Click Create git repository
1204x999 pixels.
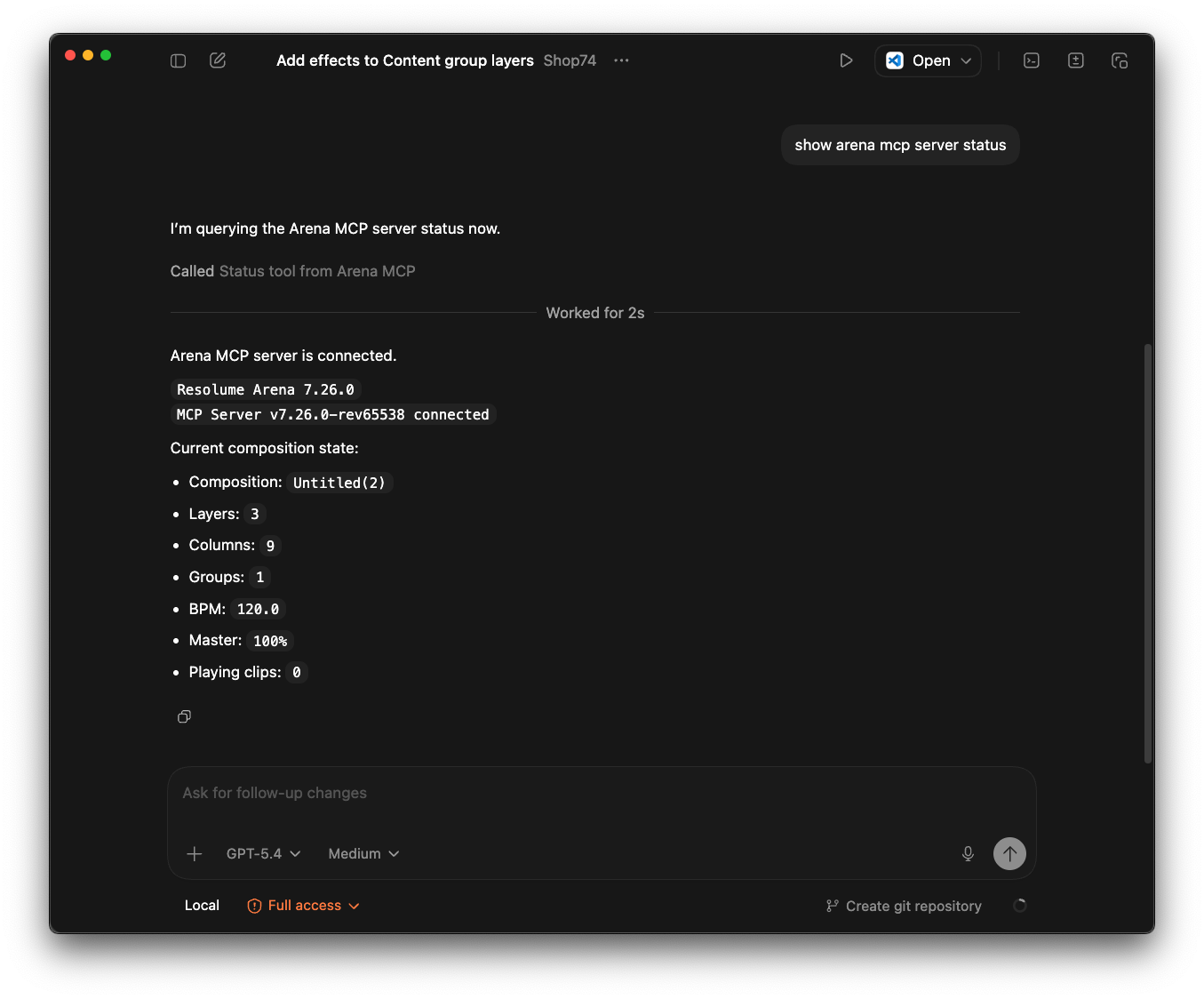pyautogui.click(x=904, y=907)
